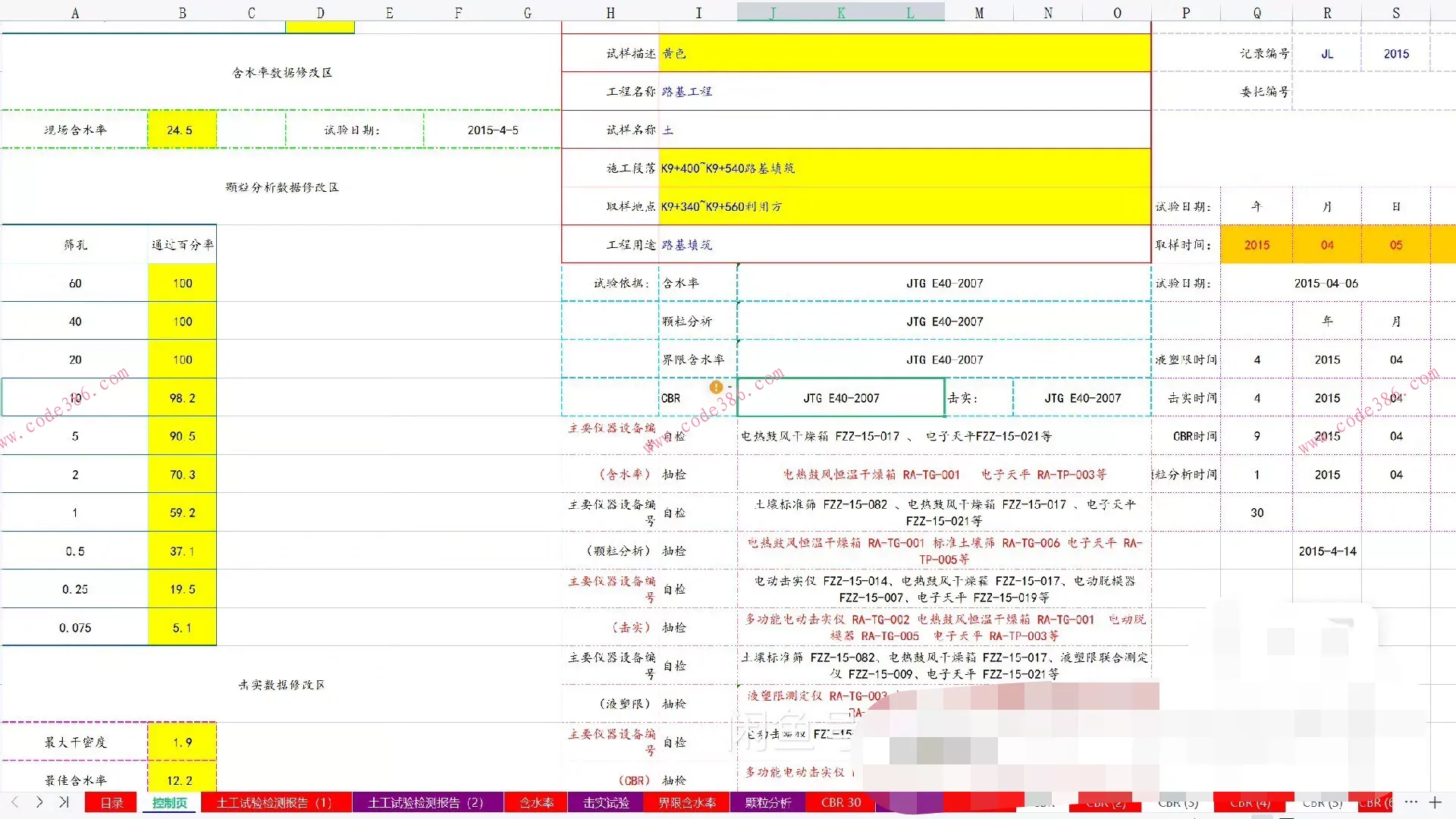The width and height of the screenshot is (1456, 819).
Task: Click the 现场含水率 value cell 24.5
Action: tap(181, 130)
